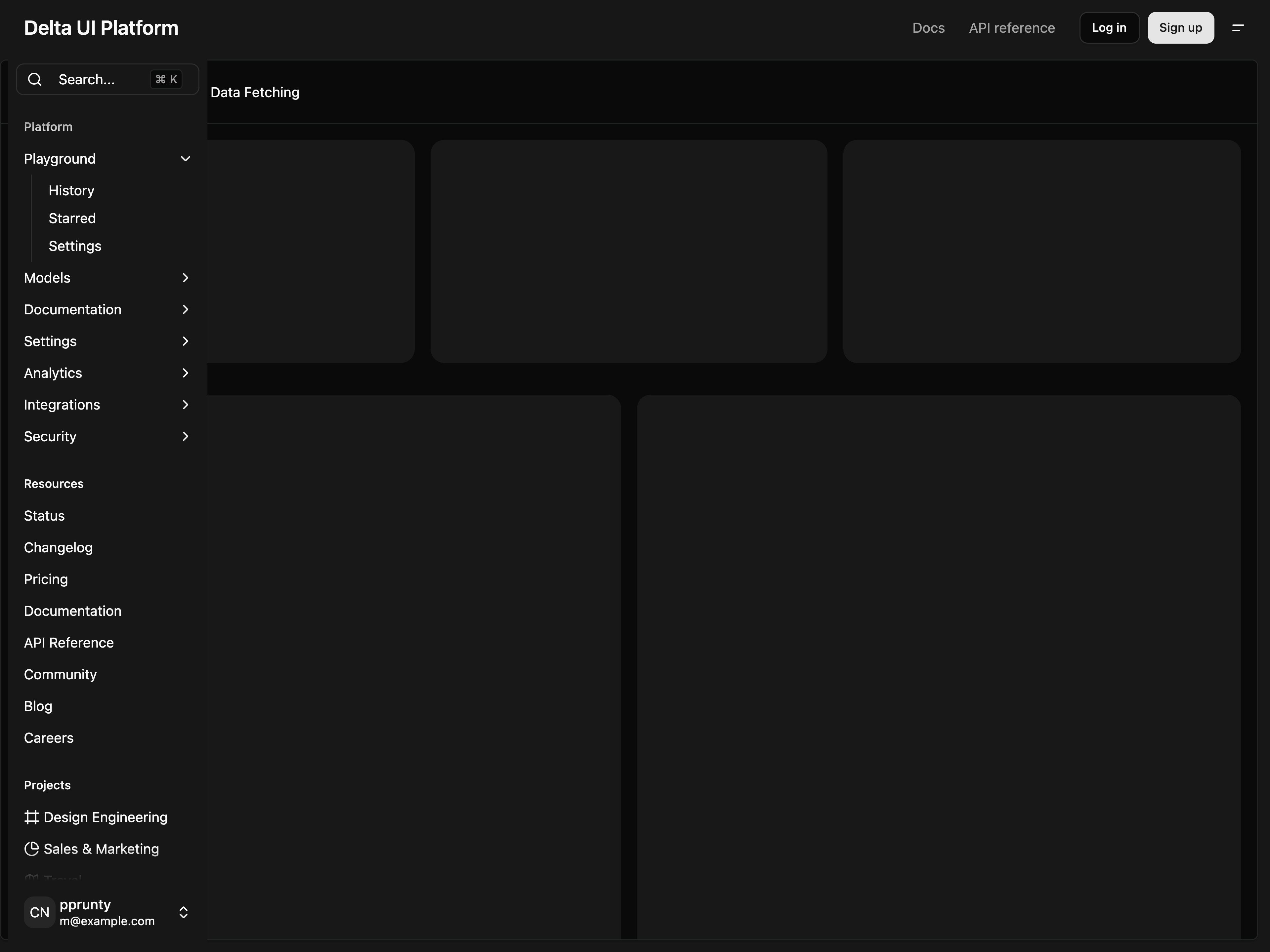This screenshot has width=1270, height=952.
Task: Click the Sign up button
Action: [1180, 27]
